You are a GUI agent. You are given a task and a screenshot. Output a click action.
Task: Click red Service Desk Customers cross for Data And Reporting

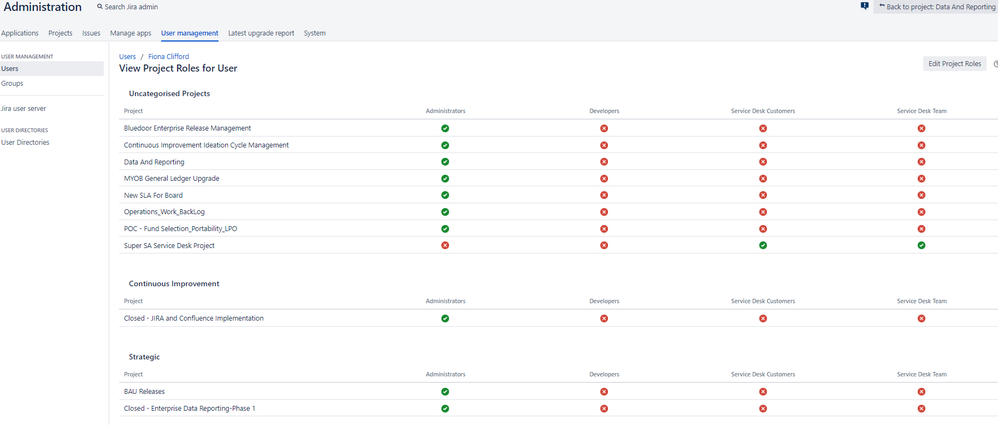tap(763, 162)
